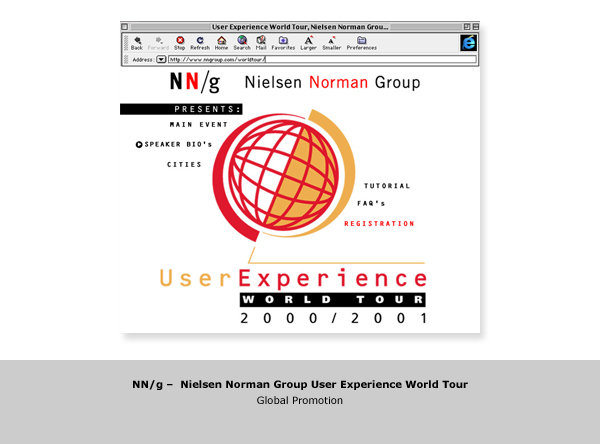Image resolution: width=600 pixels, height=444 pixels.
Task: Go to Home via house icon
Action: click(x=222, y=43)
